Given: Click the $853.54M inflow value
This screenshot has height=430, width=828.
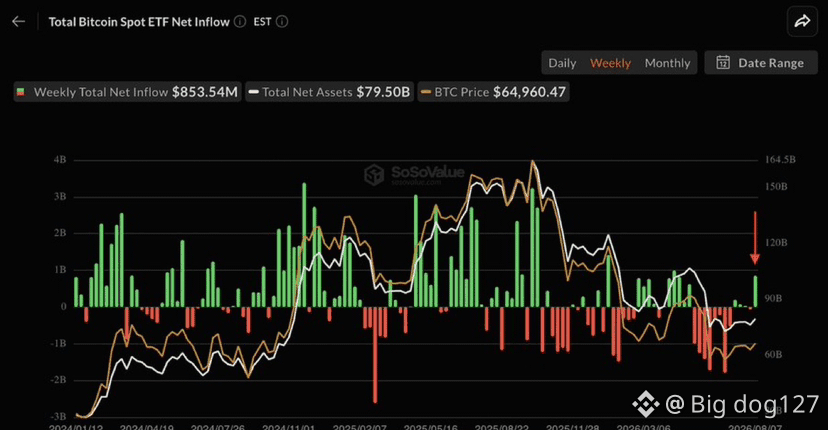Looking at the screenshot, I should [x=205, y=92].
